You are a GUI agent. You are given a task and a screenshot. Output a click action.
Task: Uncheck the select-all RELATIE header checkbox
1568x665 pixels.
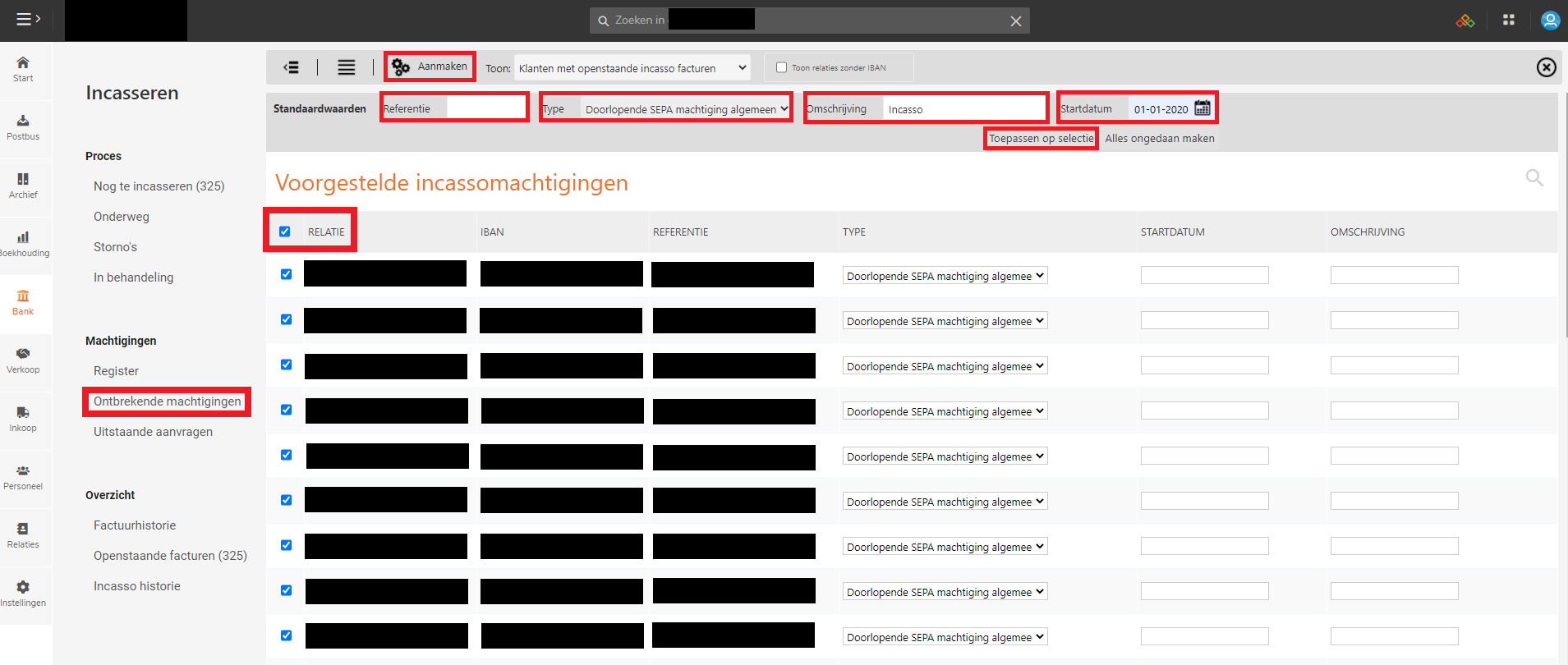coord(285,232)
